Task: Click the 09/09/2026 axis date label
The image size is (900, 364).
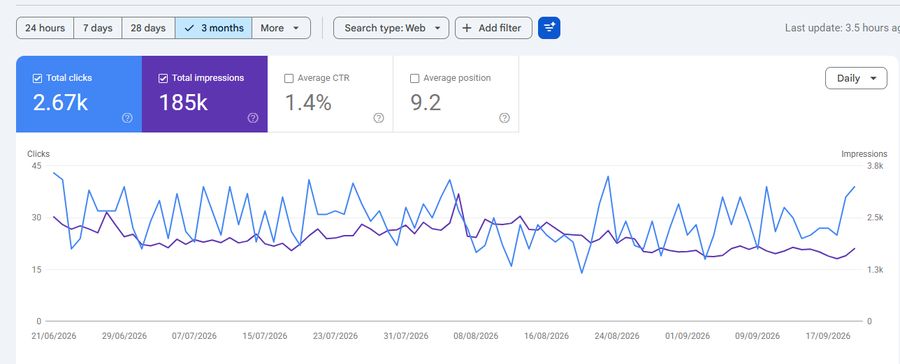Action: tap(758, 336)
